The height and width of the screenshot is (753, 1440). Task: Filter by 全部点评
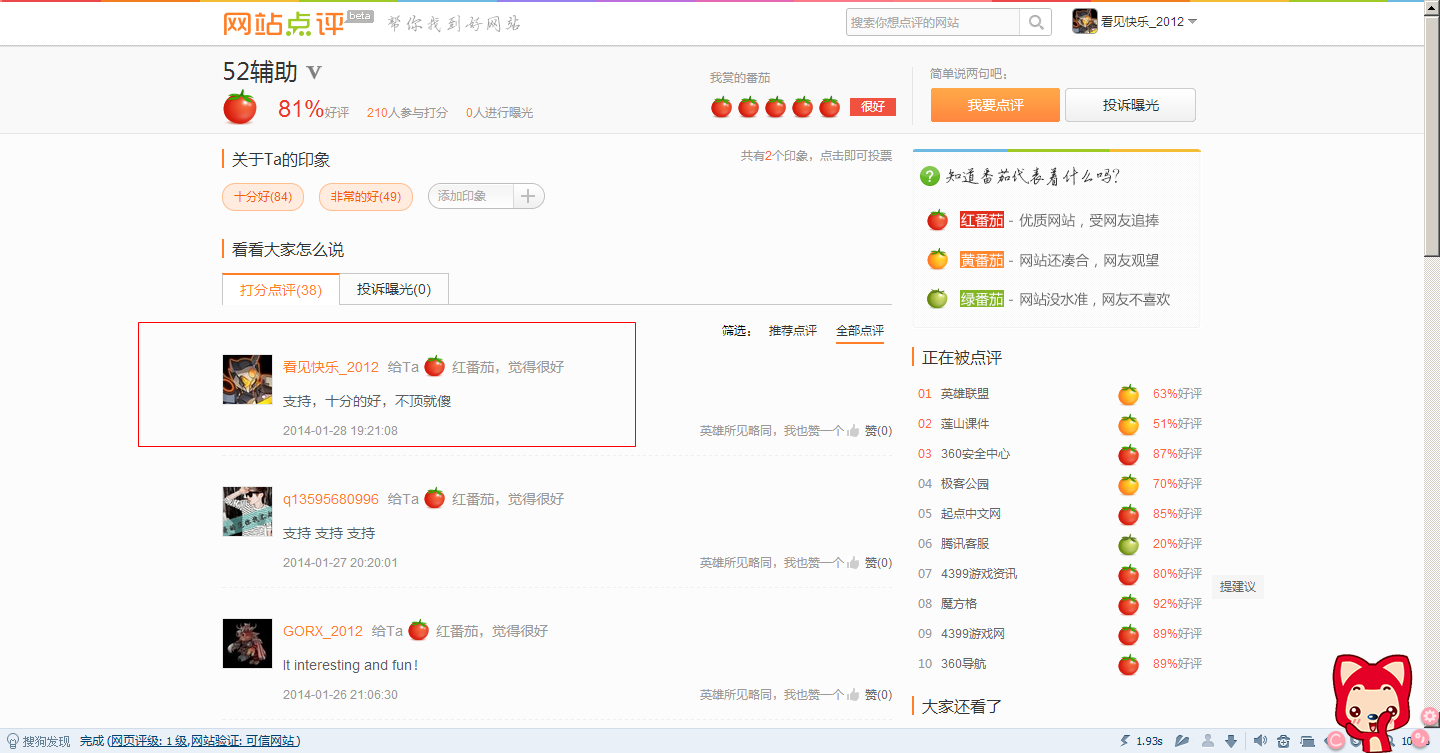click(860, 331)
